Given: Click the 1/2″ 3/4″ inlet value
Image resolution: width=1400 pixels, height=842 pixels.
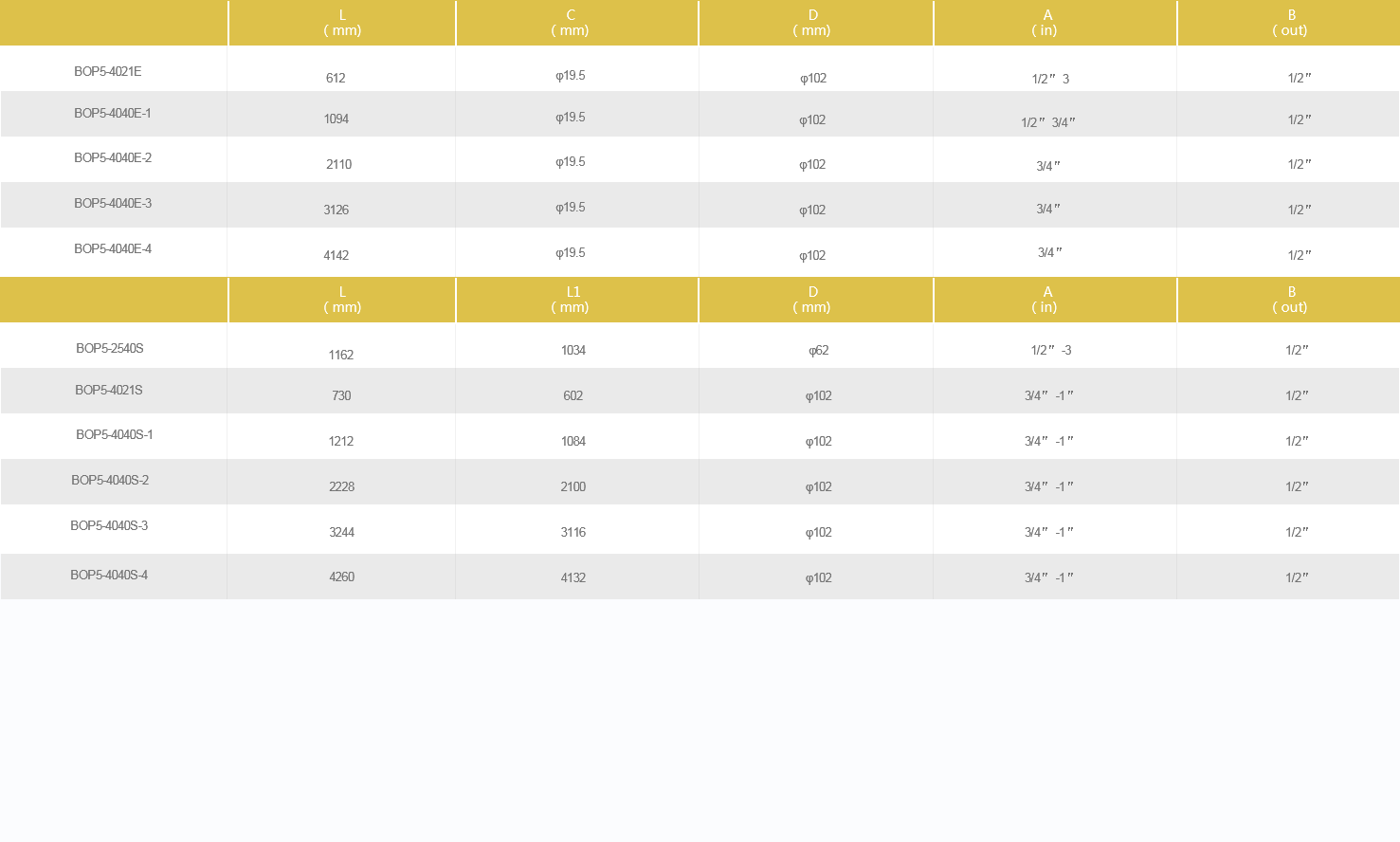Looking at the screenshot, I should pos(1048,123).
